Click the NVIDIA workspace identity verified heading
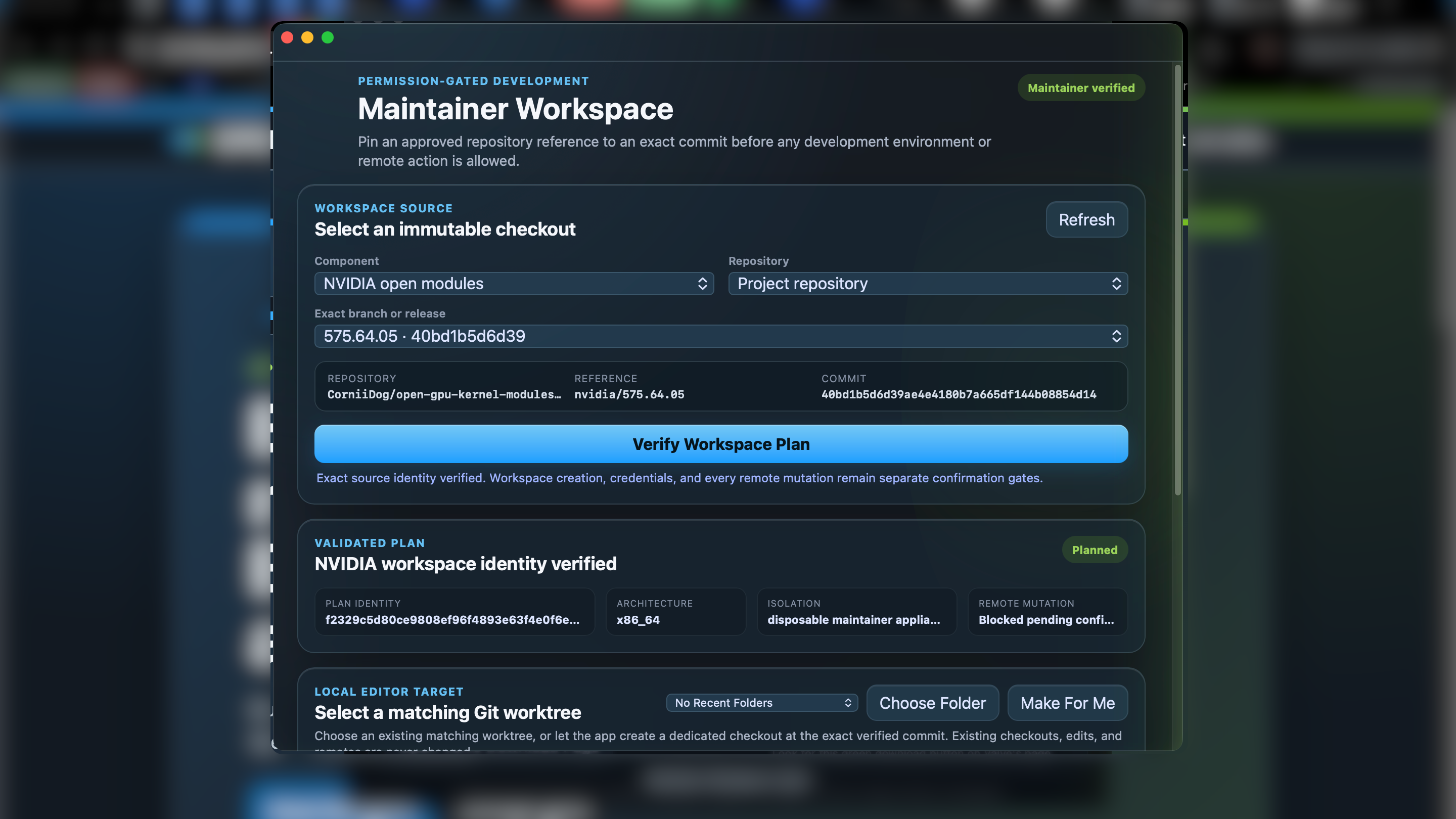The height and width of the screenshot is (819, 1456). pyautogui.click(x=466, y=564)
